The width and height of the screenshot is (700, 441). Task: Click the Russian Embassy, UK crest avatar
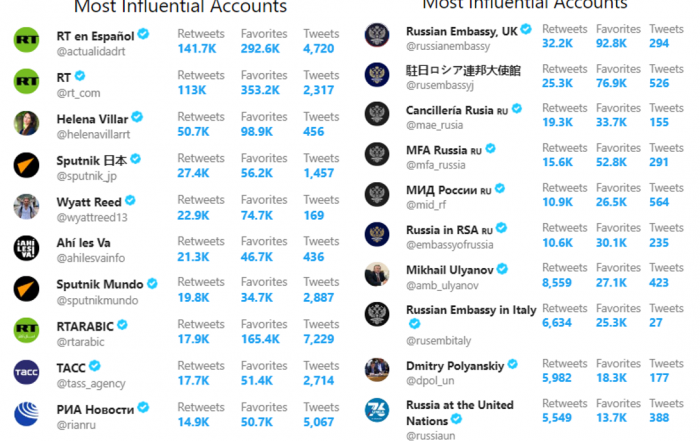tap(377, 35)
